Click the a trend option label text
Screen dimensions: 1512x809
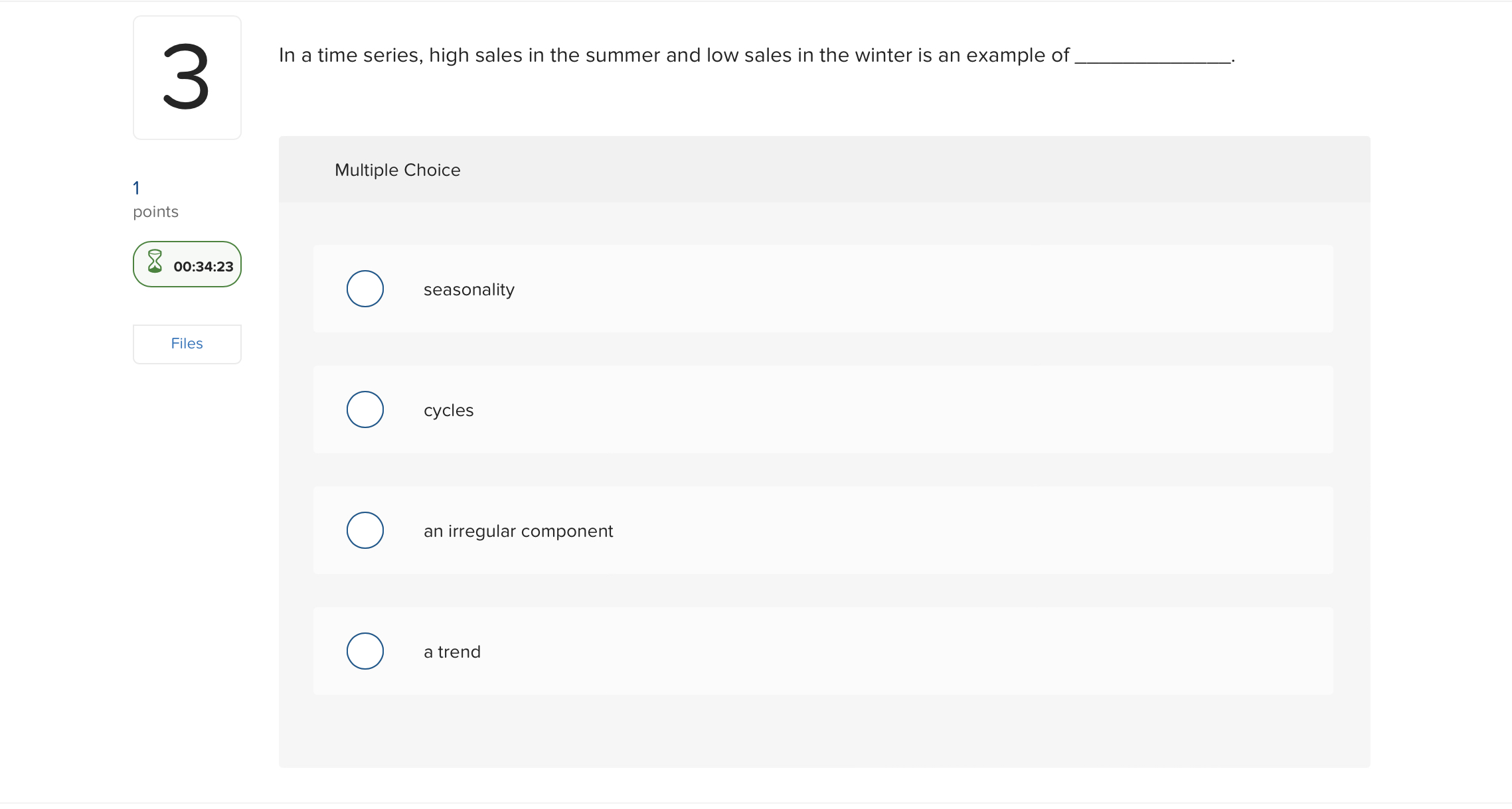click(x=452, y=652)
